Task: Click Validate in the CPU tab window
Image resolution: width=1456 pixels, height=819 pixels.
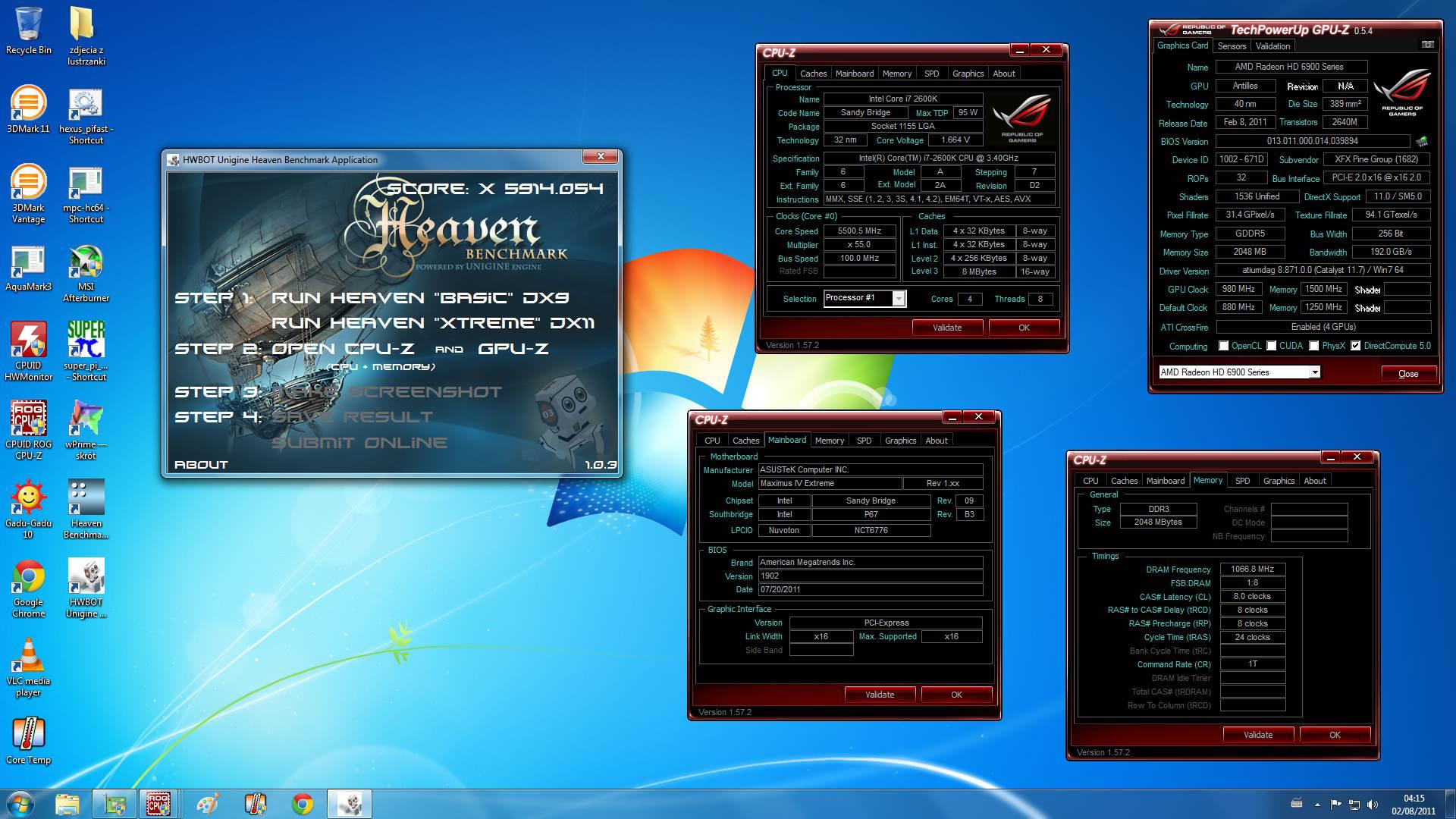Action: pos(947,328)
